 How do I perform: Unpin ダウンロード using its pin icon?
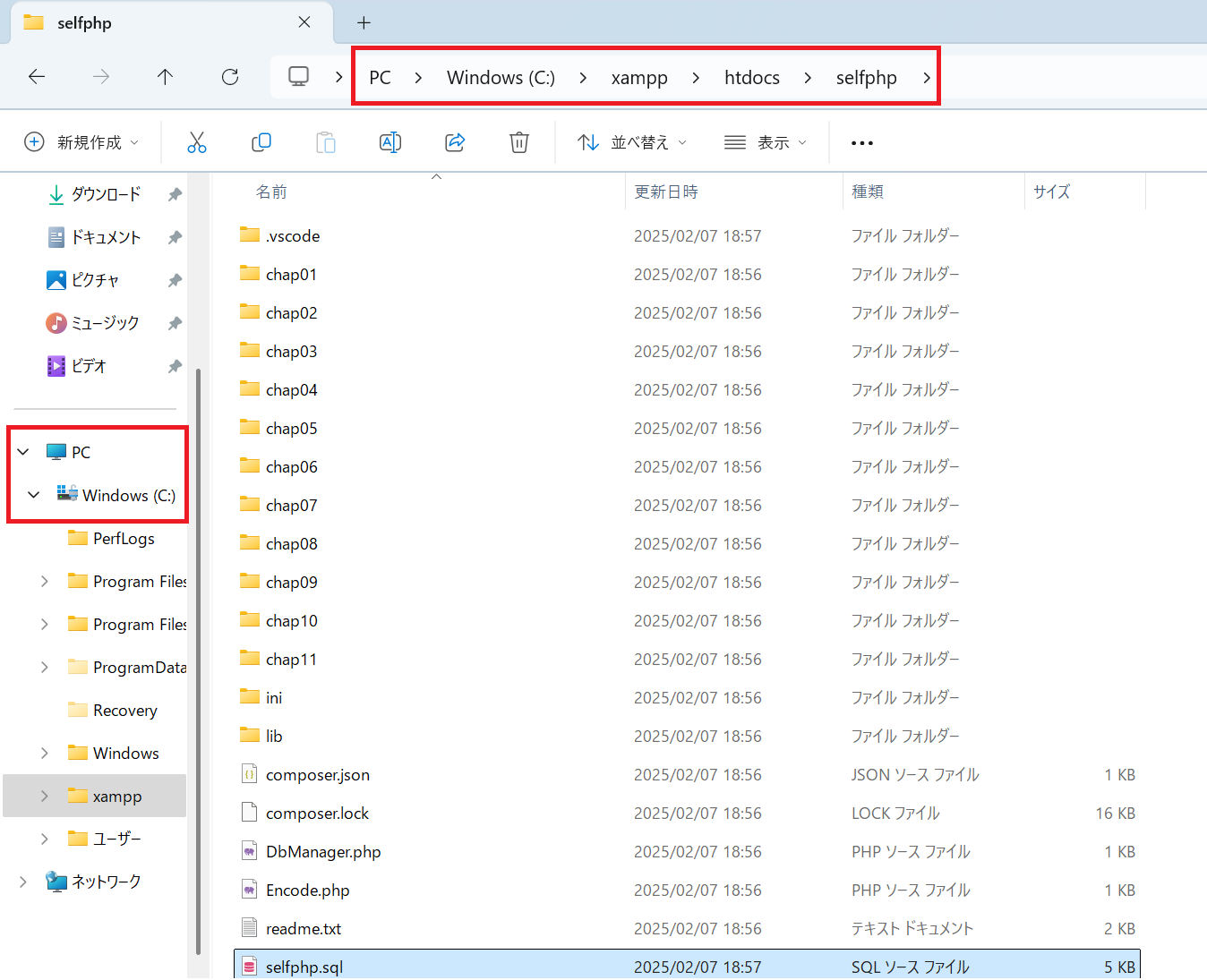point(175,194)
